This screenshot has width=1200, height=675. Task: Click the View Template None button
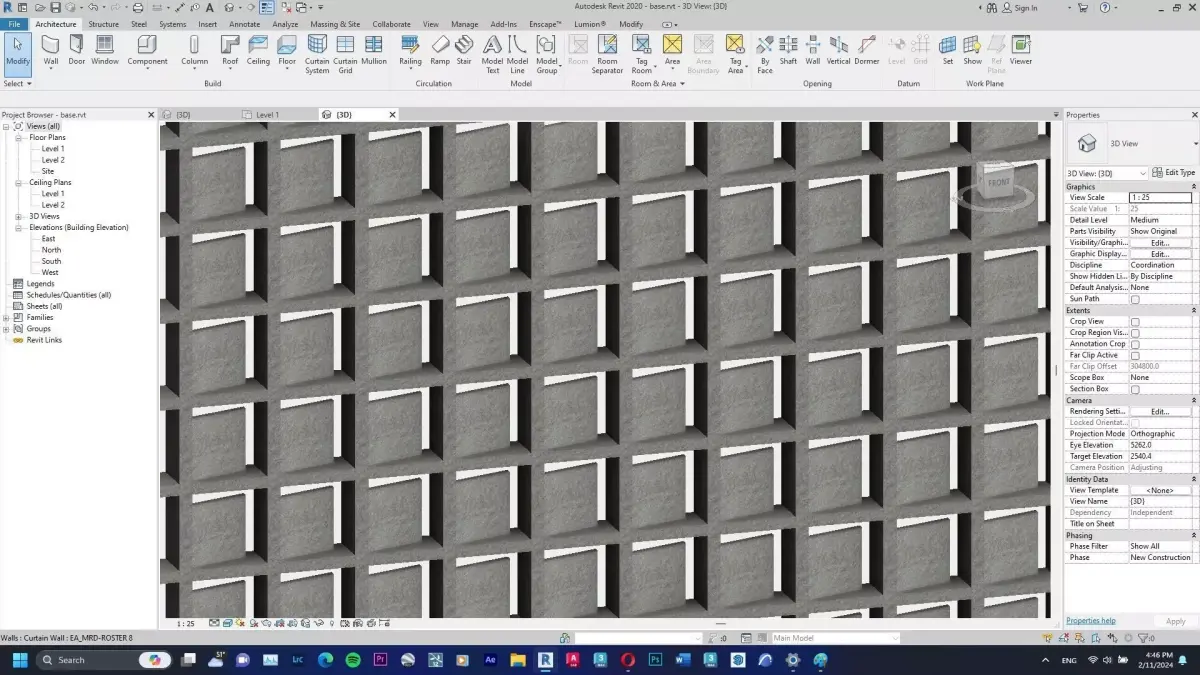click(1160, 490)
